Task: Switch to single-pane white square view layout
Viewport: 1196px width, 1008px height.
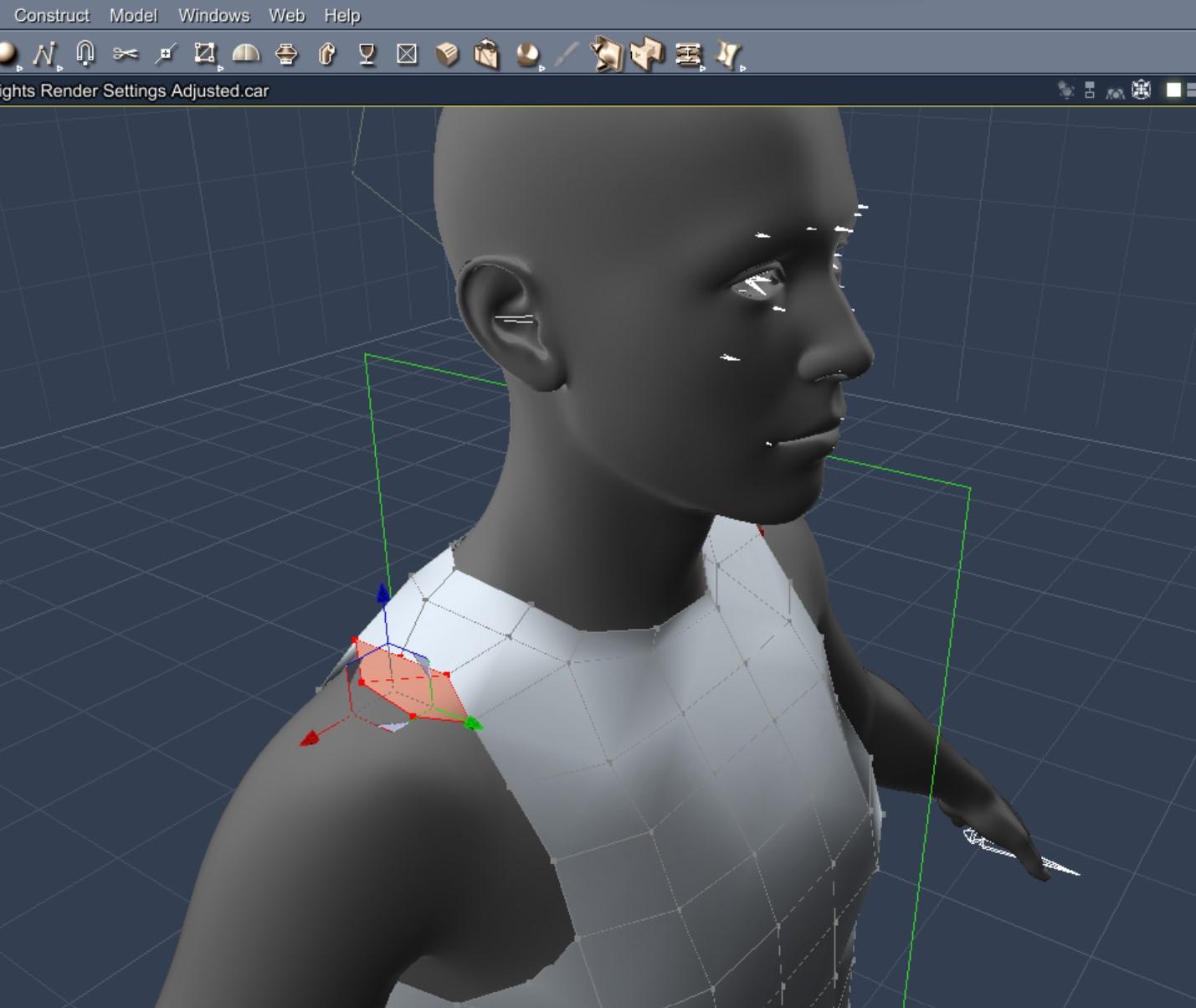Action: (1173, 90)
